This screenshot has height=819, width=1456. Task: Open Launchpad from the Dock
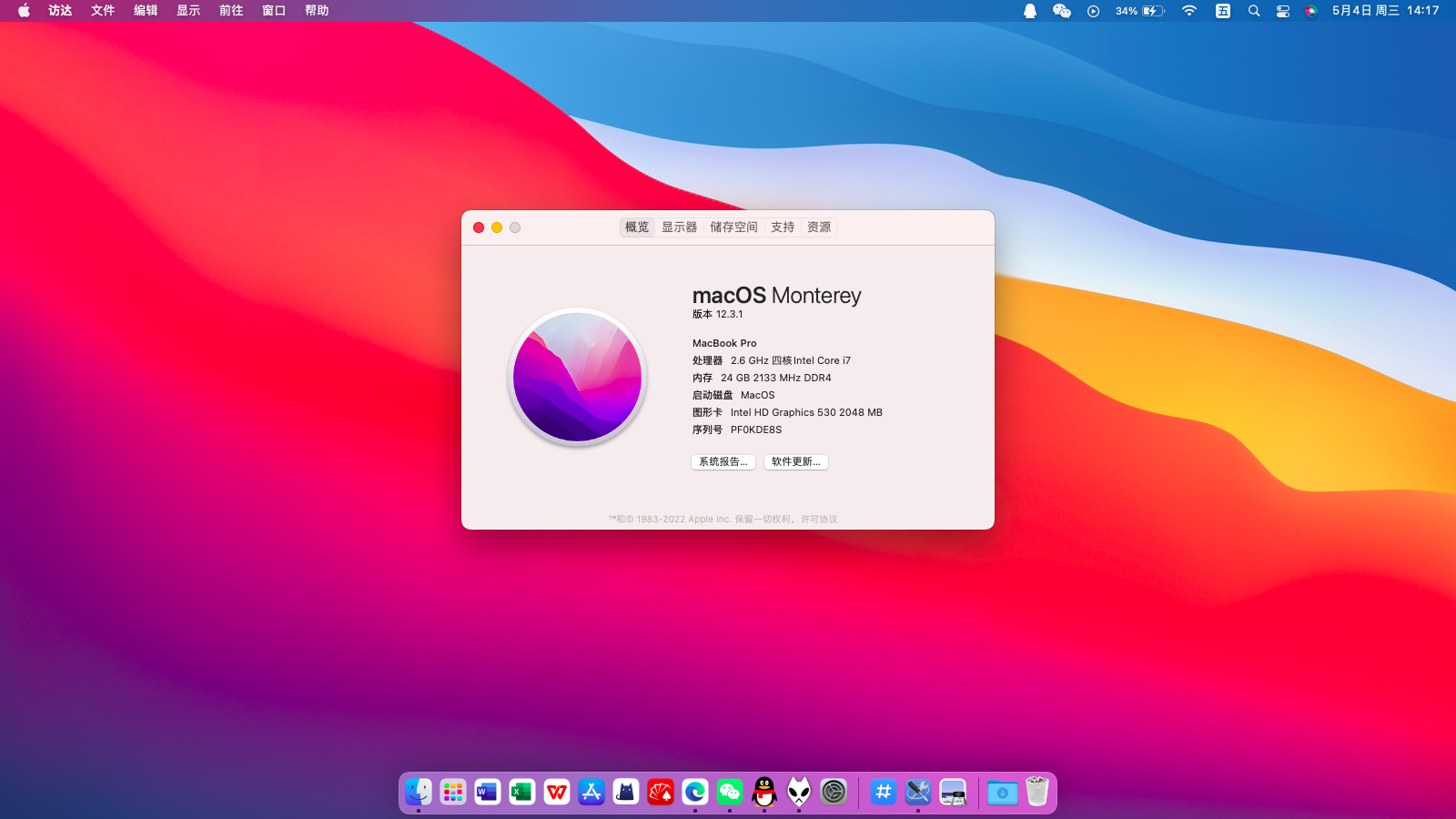pyautogui.click(x=453, y=792)
